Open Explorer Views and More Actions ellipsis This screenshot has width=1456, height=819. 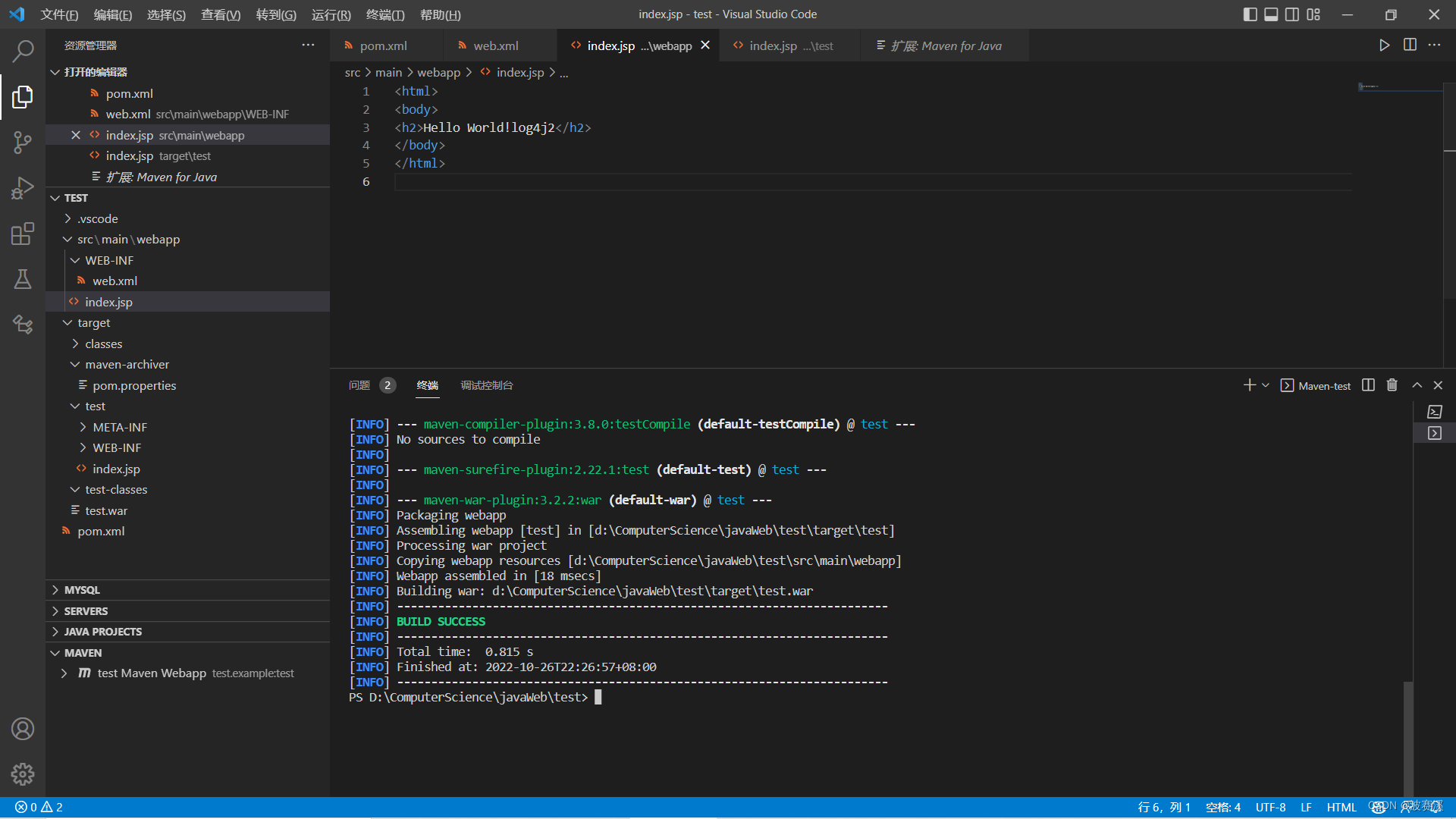pos(308,45)
